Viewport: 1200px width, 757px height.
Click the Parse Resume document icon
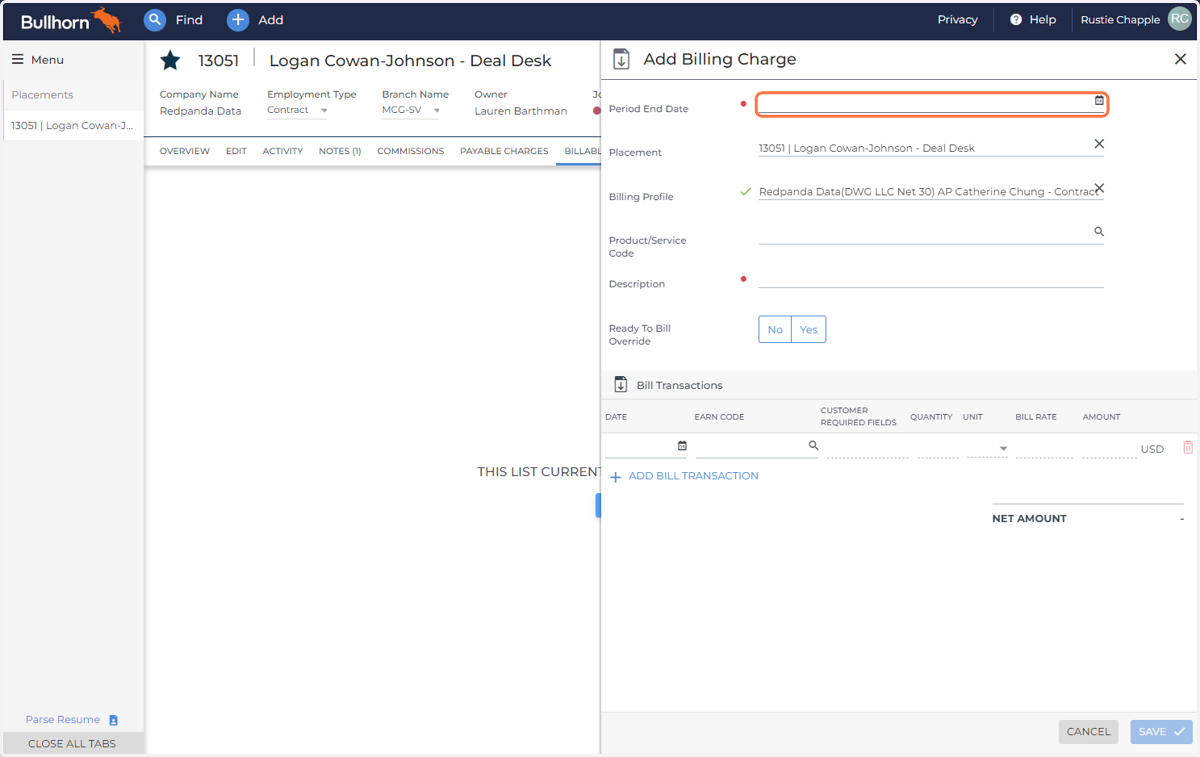(x=113, y=720)
